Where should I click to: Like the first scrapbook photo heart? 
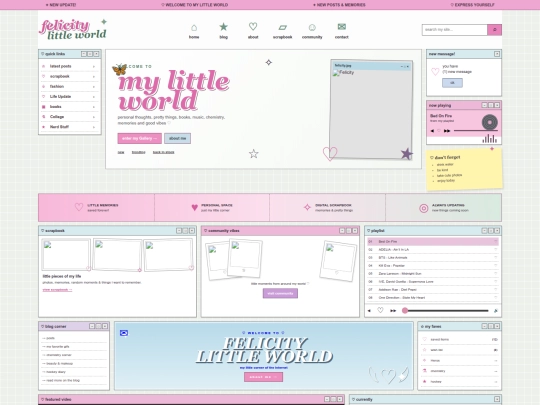pos(89,269)
